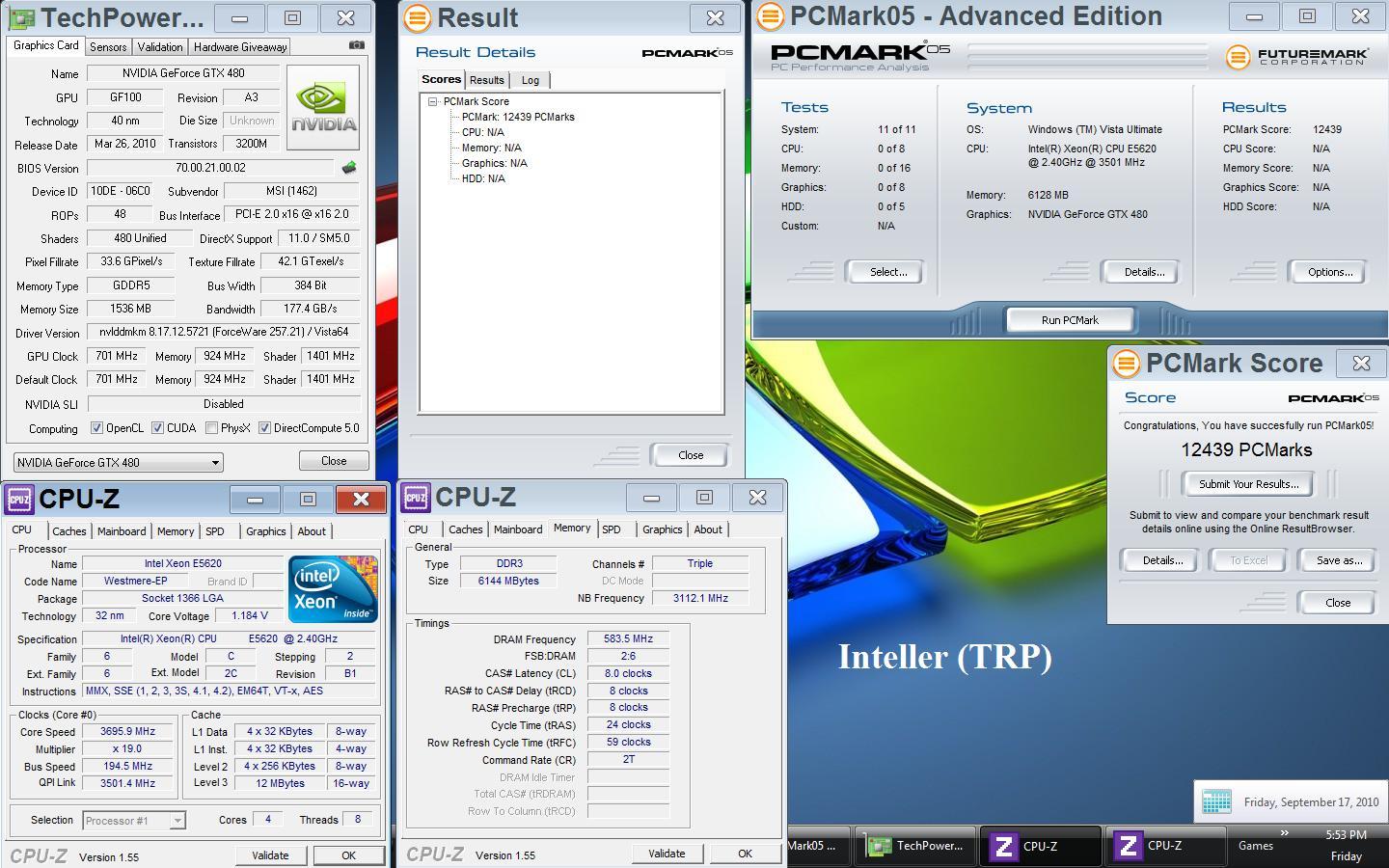This screenshot has width=1389, height=868.
Task: Open the CPU-Z taskbar item next to Games
Action: click(1165, 846)
